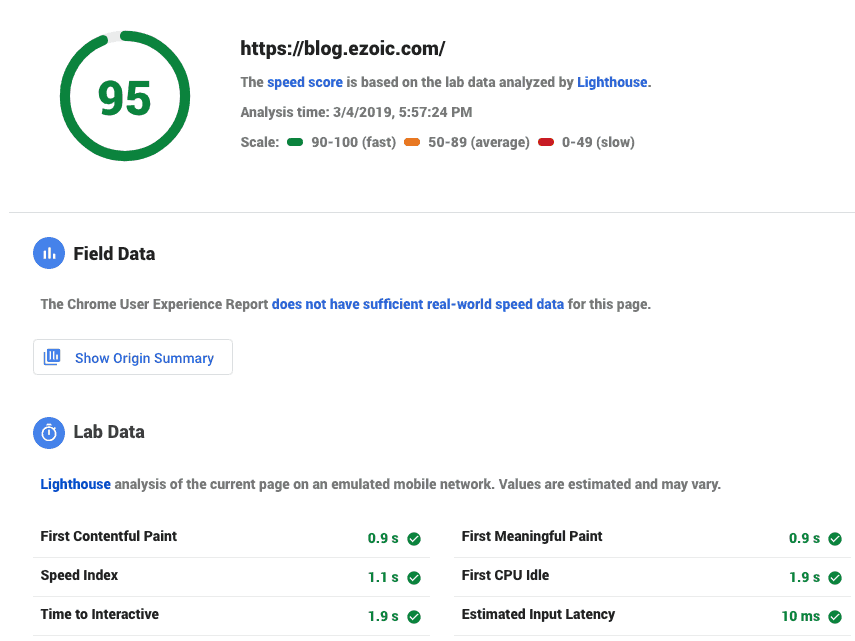This screenshot has height=641, width=855.
Task: Click the Estimated Input Latency green checkmark
Action: click(835, 616)
